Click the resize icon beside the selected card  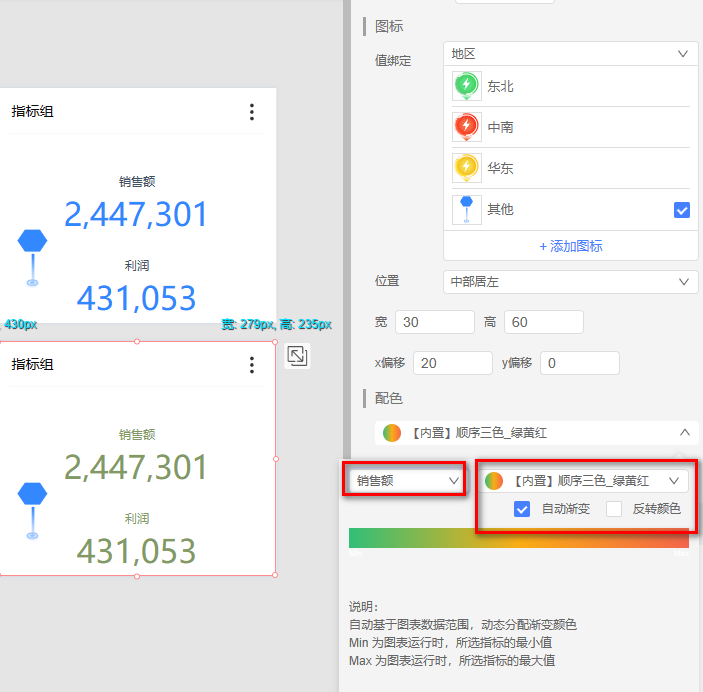pyautogui.click(x=297, y=355)
